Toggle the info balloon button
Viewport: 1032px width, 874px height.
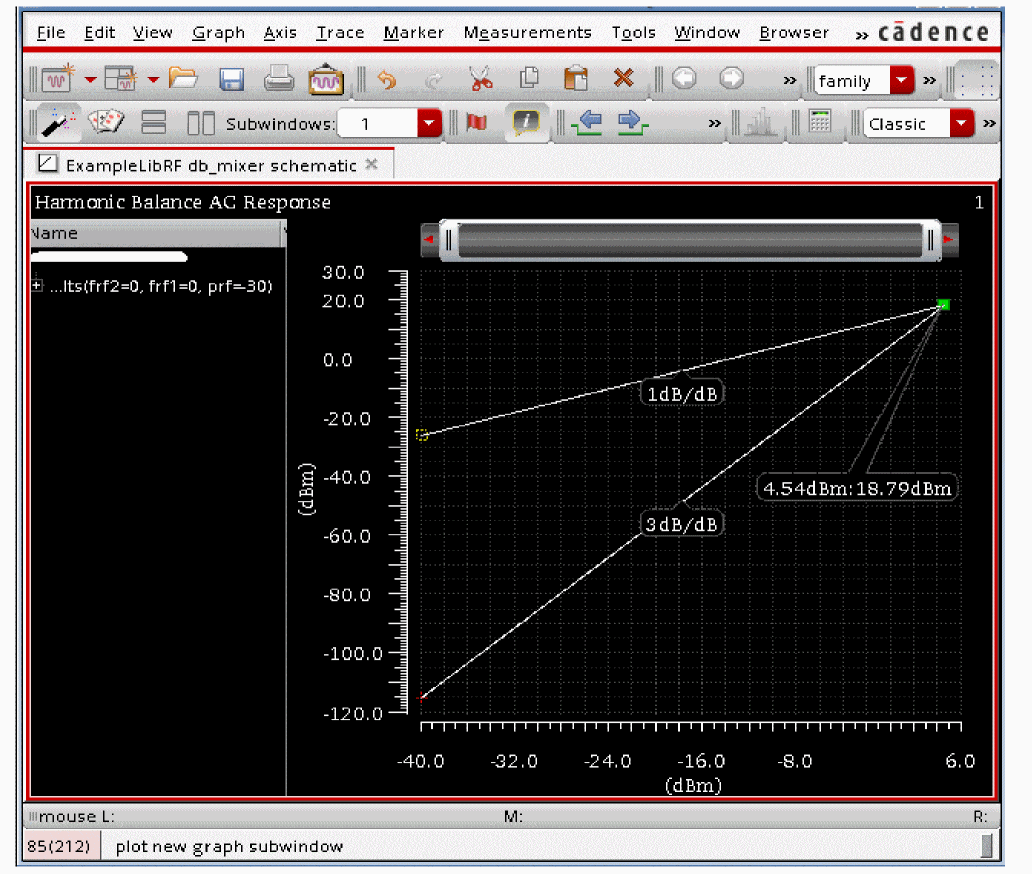(526, 123)
